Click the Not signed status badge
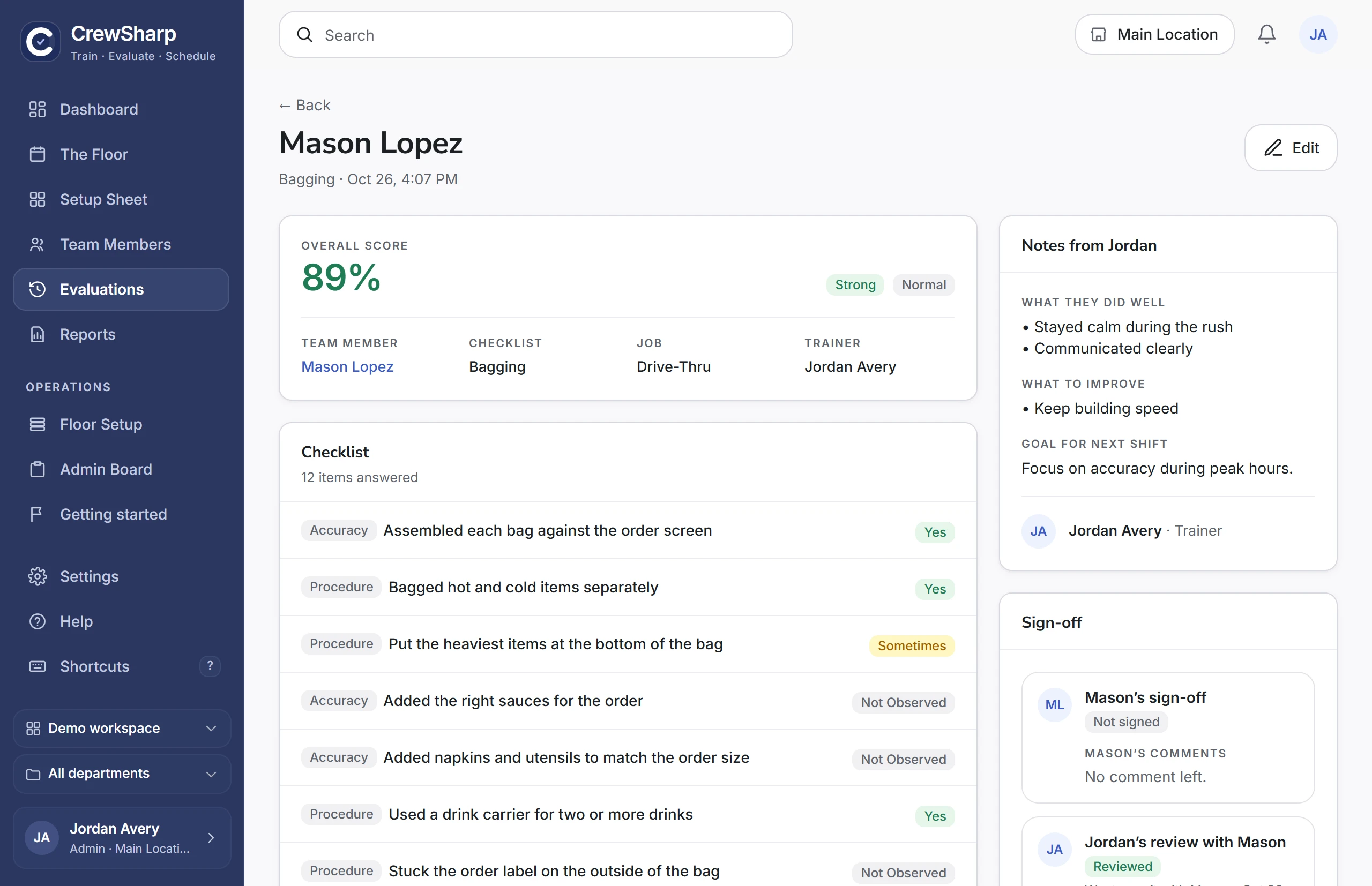The image size is (1372, 886). (x=1126, y=722)
